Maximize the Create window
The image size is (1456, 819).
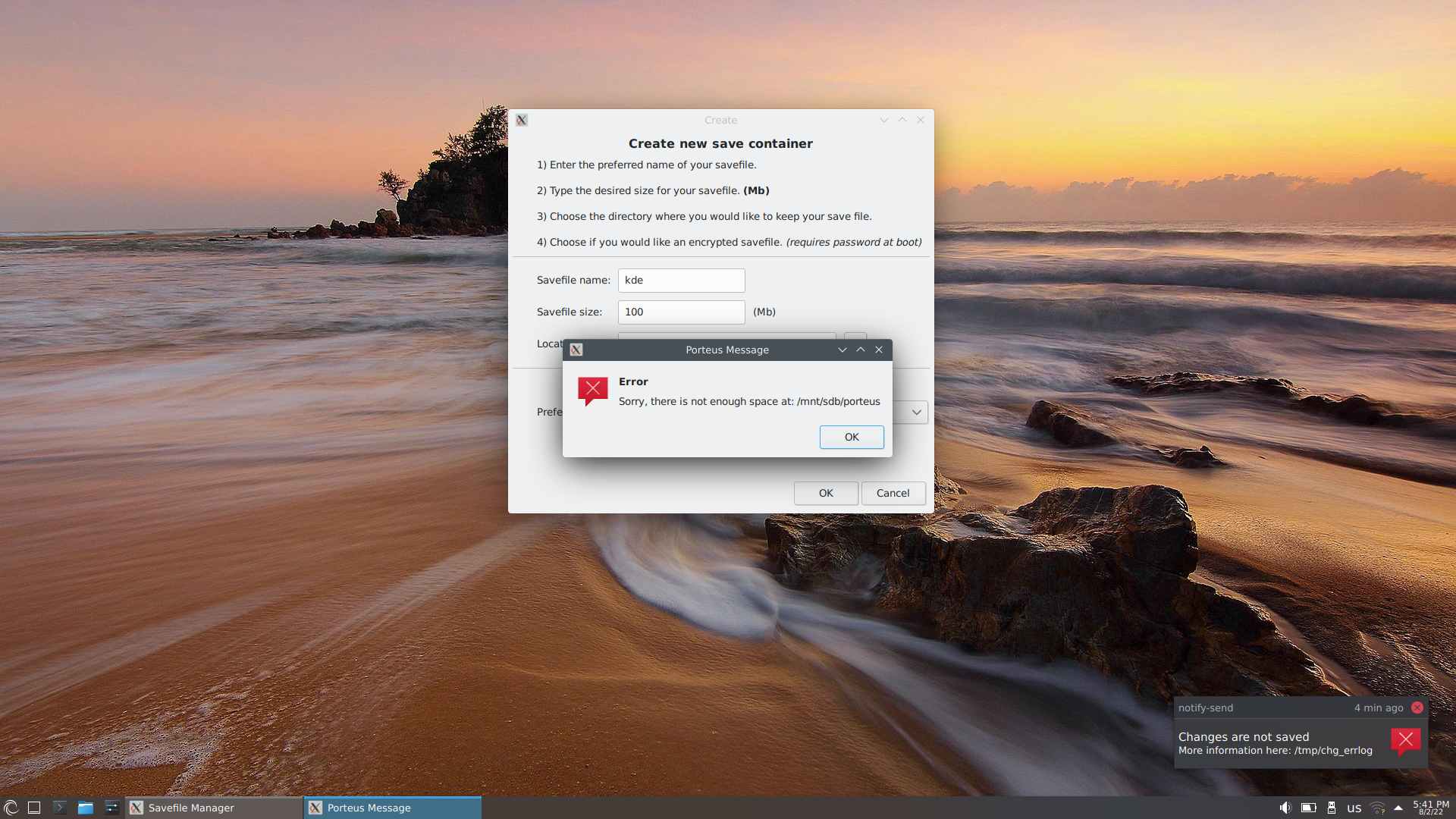point(902,120)
